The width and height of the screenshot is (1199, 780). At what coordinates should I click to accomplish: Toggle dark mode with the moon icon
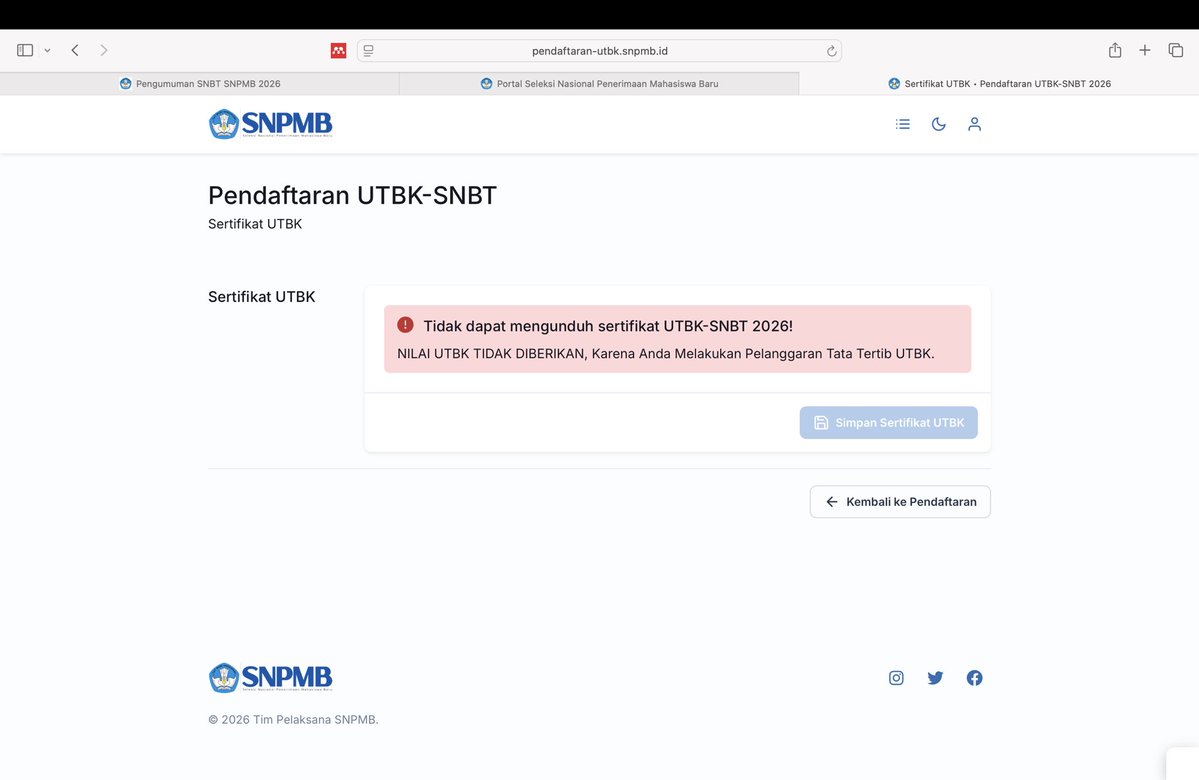(938, 124)
